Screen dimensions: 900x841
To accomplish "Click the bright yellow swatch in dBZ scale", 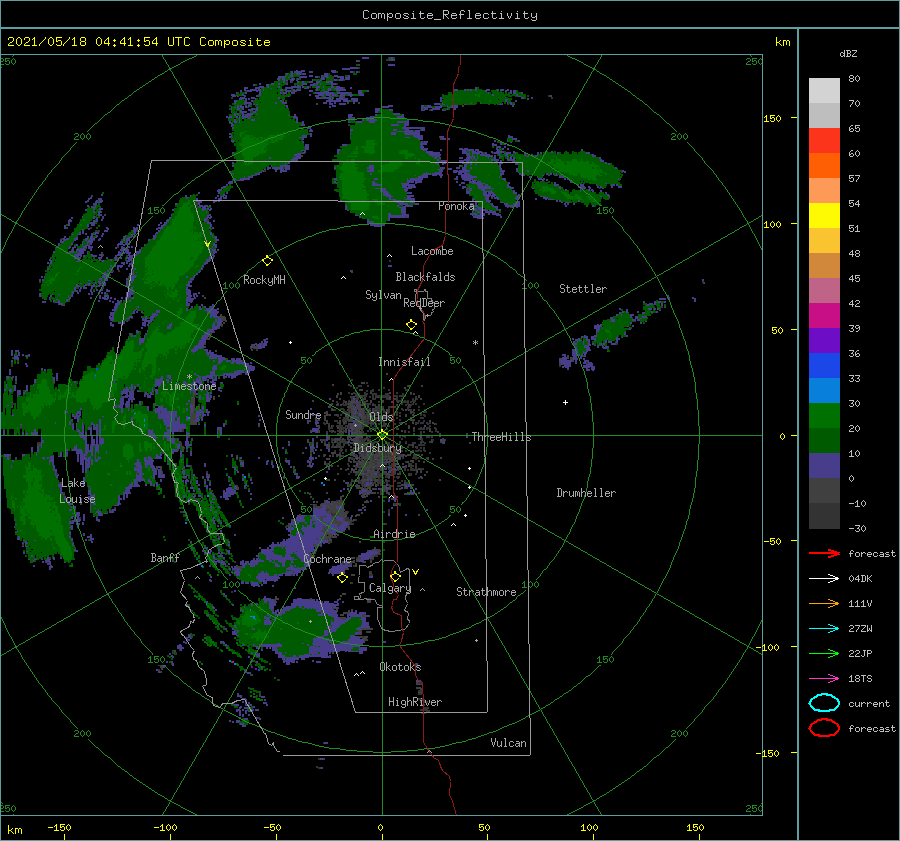I will pyautogui.click(x=824, y=216).
